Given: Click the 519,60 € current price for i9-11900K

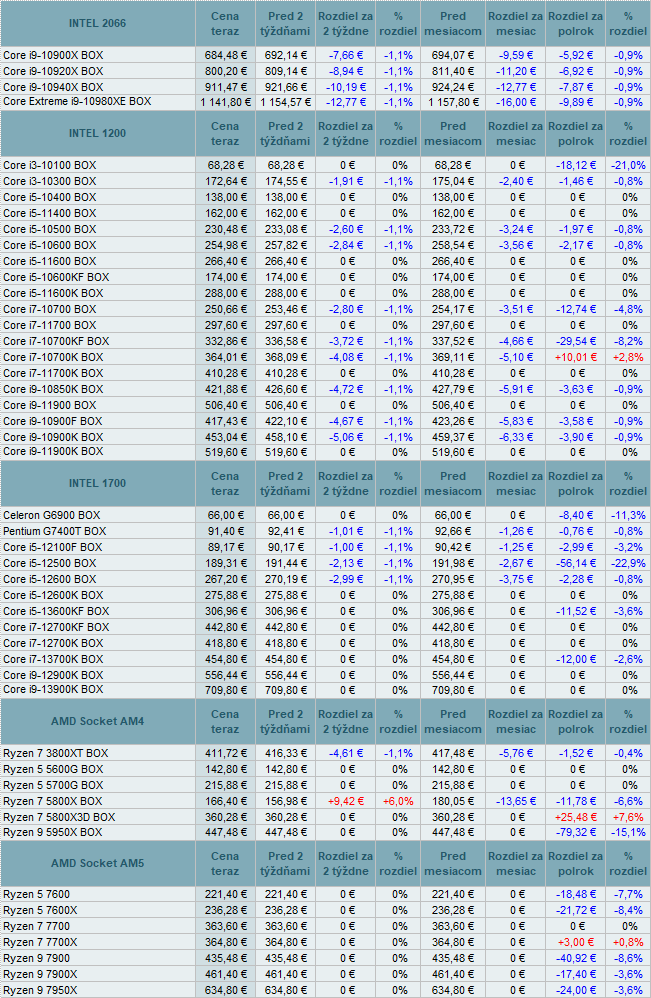Looking at the screenshot, I should (225, 452).
